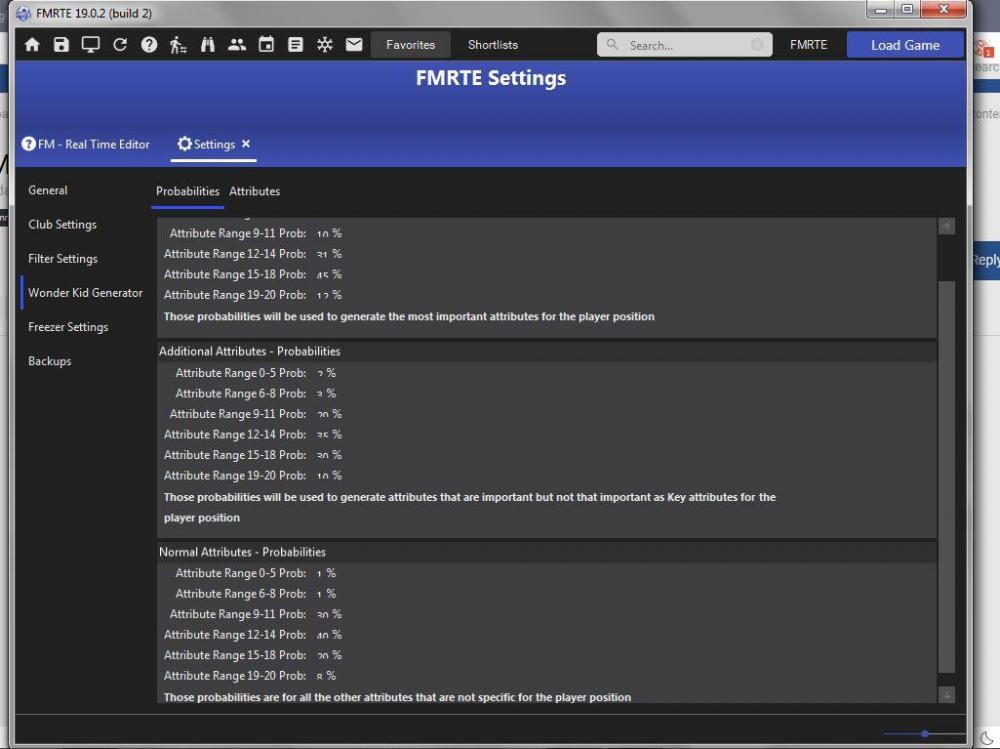The image size is (1000, 749).
Task: Focus the Search input field
Action: tap(684, 45)
